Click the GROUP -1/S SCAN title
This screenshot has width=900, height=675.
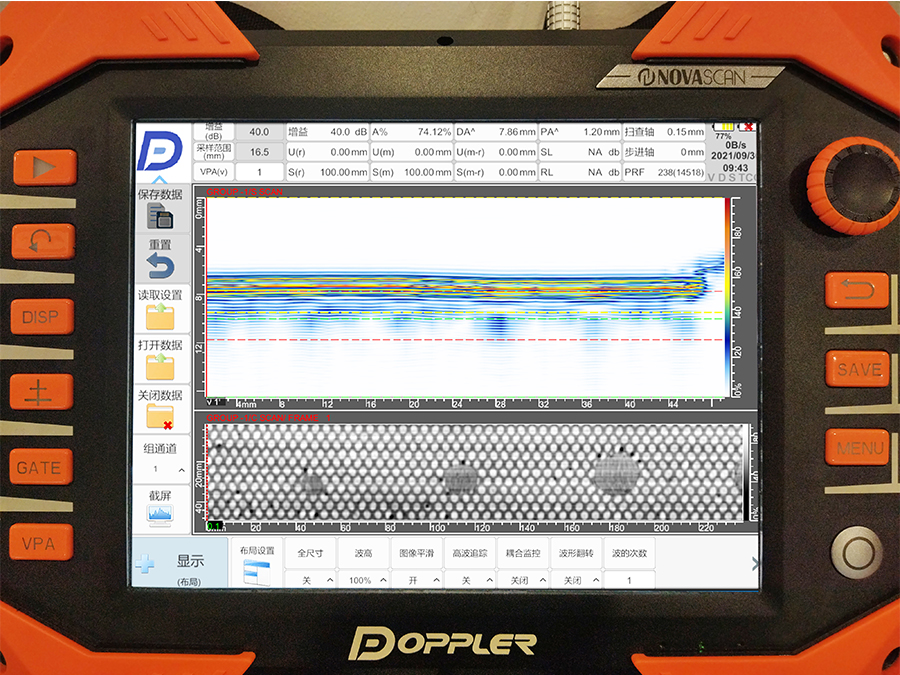[x=245, y=192]
